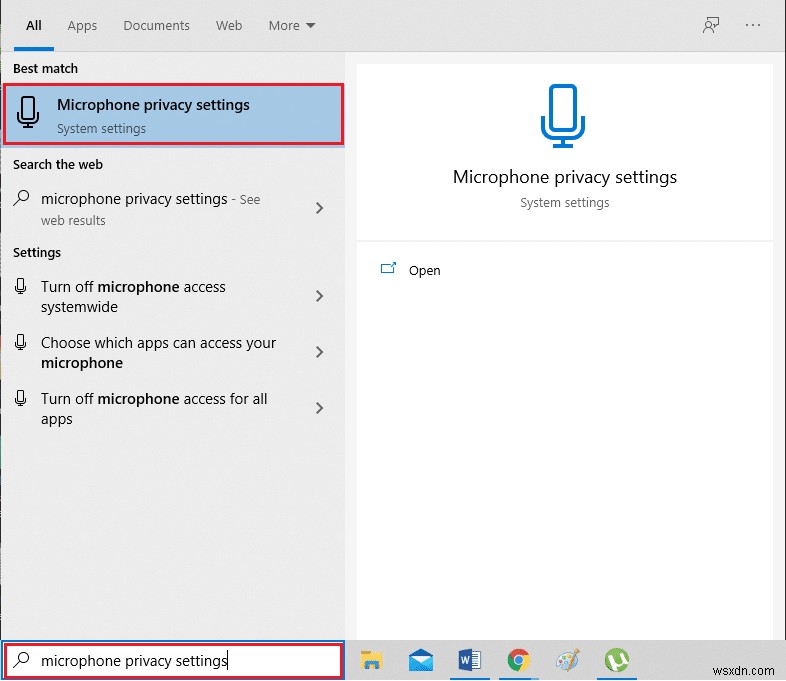
Task: Select the Web search tab
Action: click(229, 26)
